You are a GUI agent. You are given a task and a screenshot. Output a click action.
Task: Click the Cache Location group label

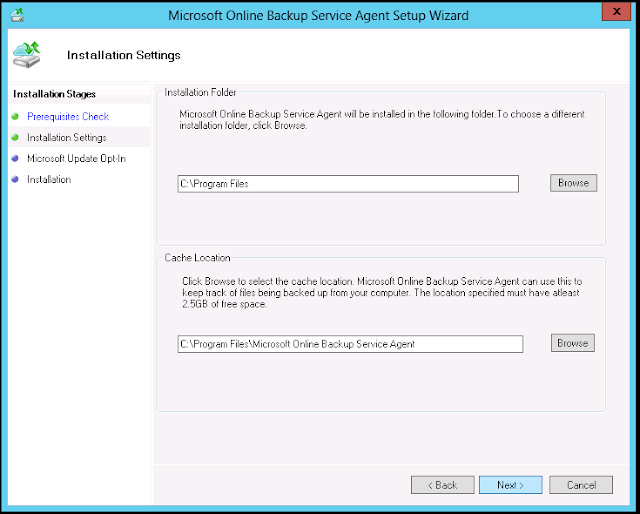point(198,258)
